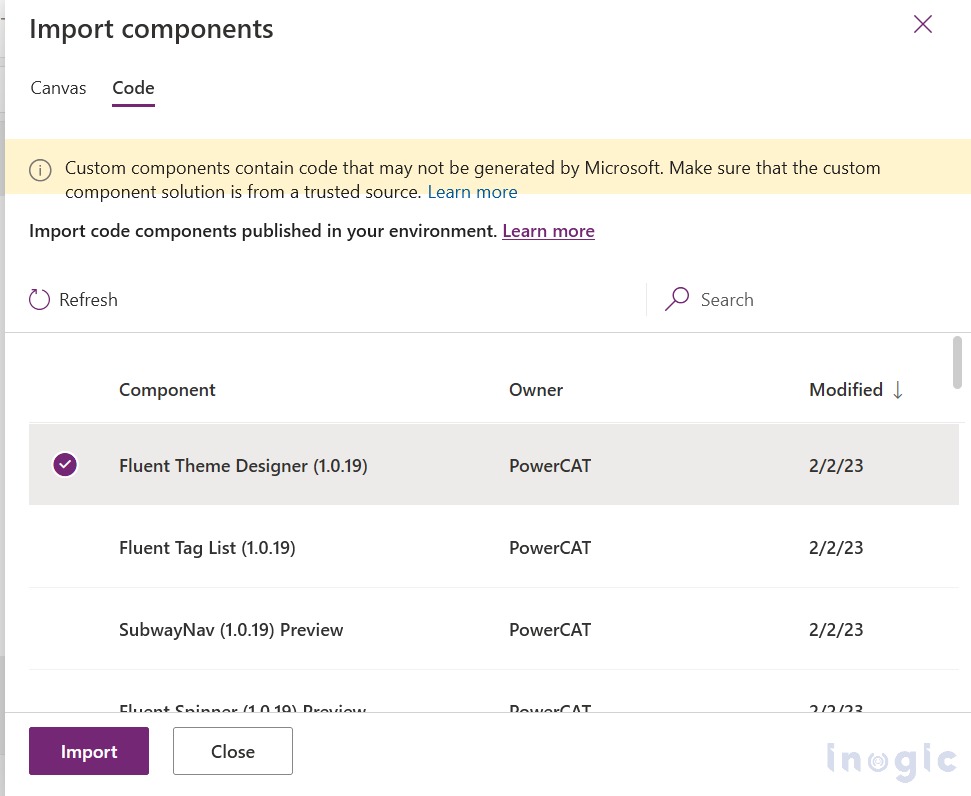
Task: Click the Refresh icon to reload components
Action: click(x=39, y=299)
